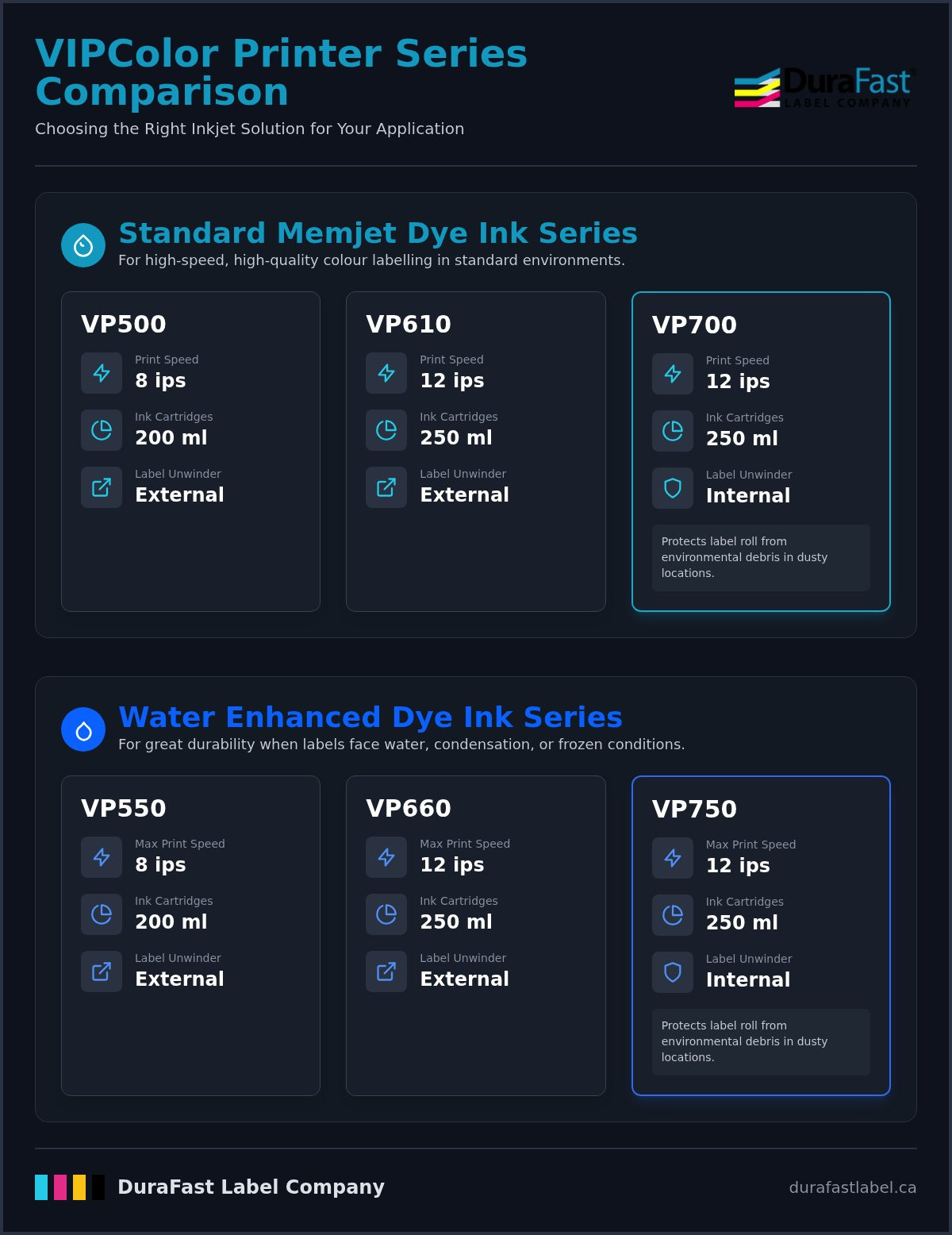Click VP610 ink cartridges pie icon
The height and width of the screenshot is (1235, 952).
coord(386,430)
